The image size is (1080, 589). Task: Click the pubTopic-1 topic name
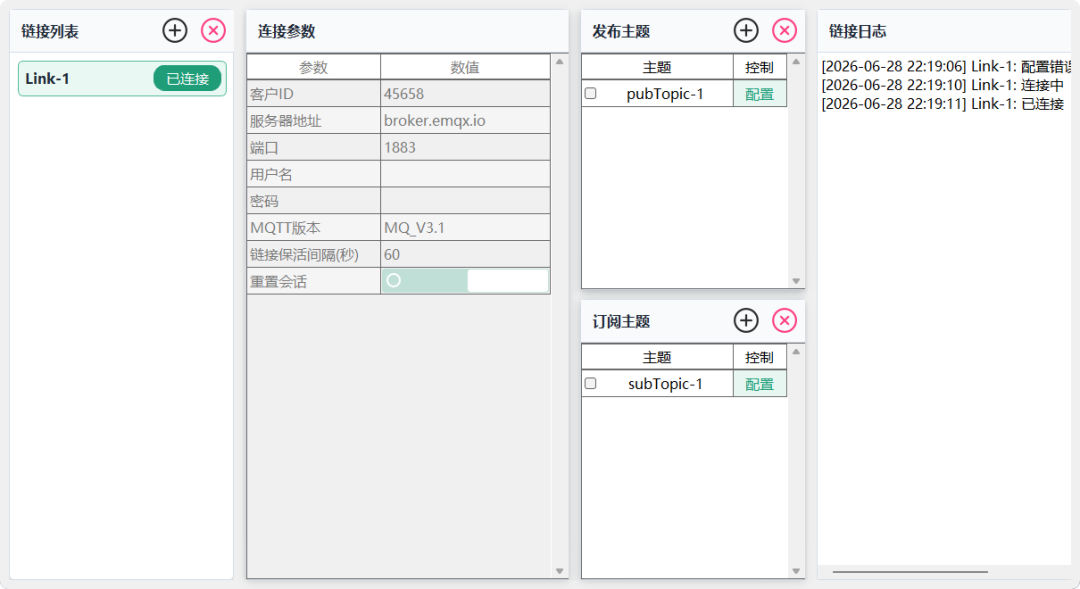[665, 94]
